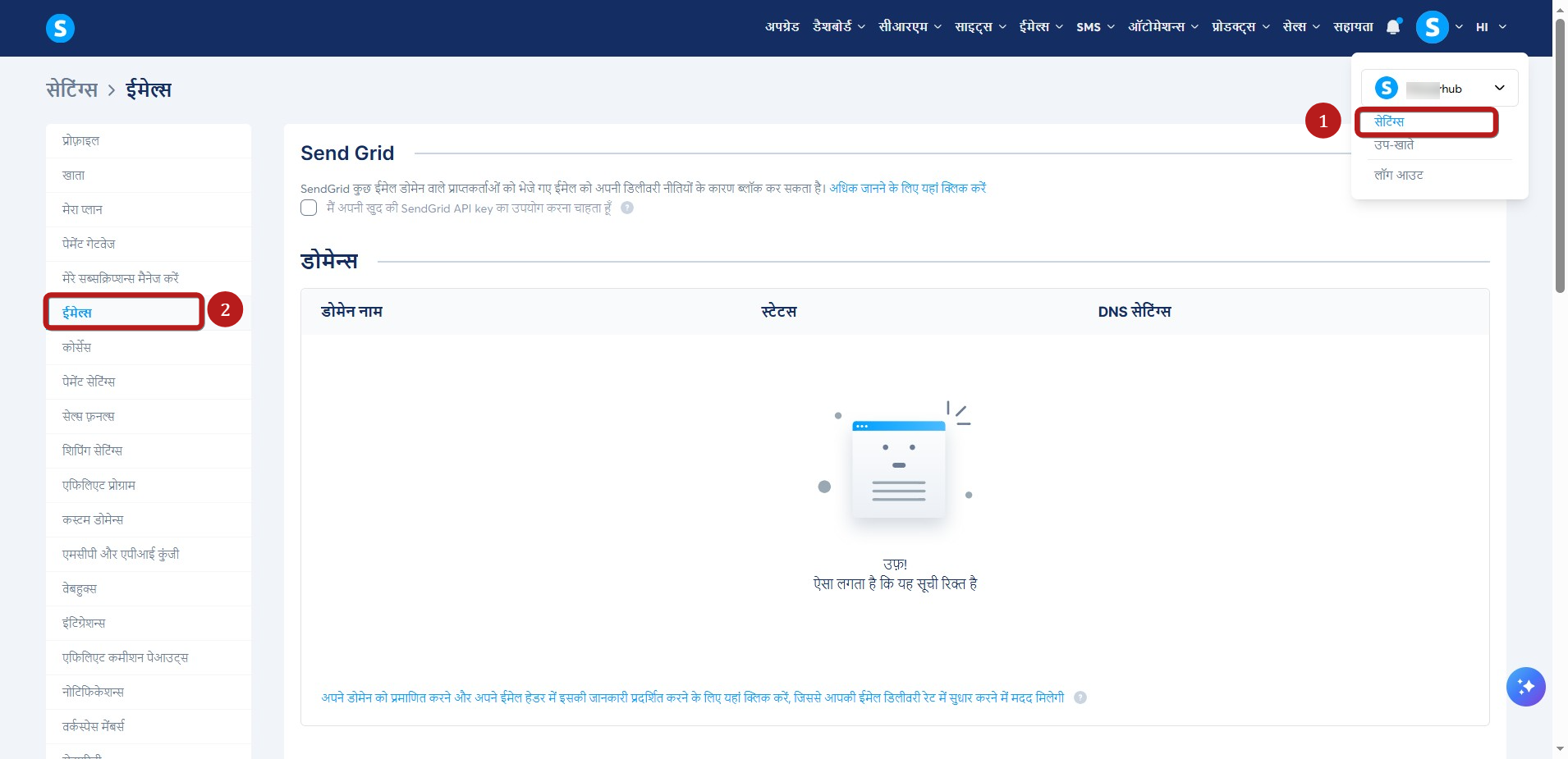Open वेबहुक्स in the settings sidebar

tap(149, 589)
